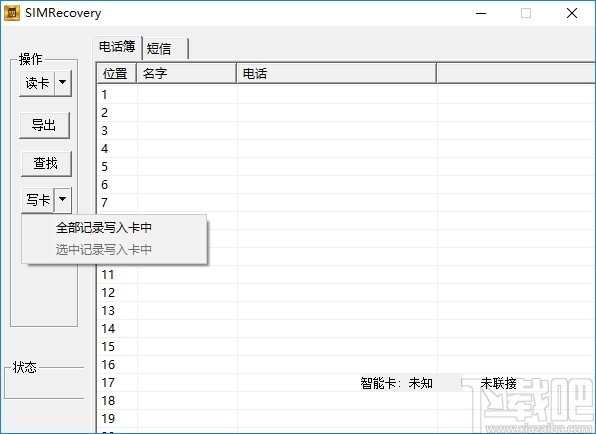
Task: Minimize the SIMRecovery window
Action: pyautogui.click(x=481, y=13)
